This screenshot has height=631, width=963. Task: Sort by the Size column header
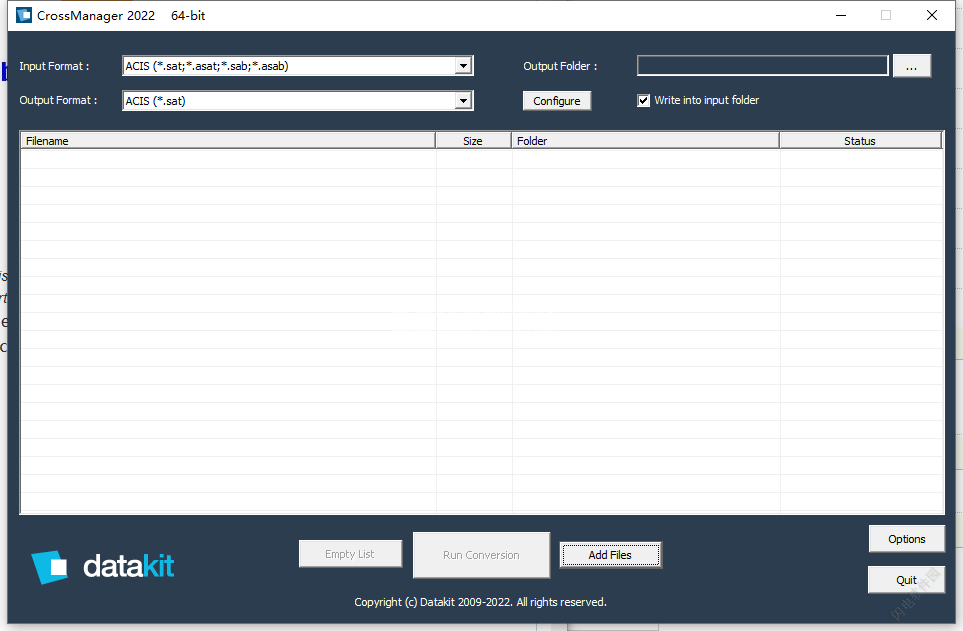click(474, 141)
